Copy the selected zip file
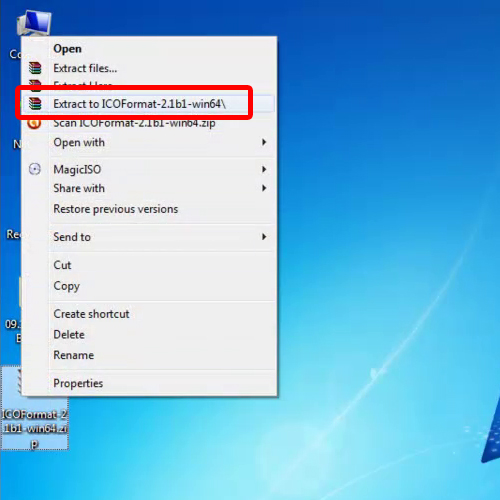 [149, 286]
